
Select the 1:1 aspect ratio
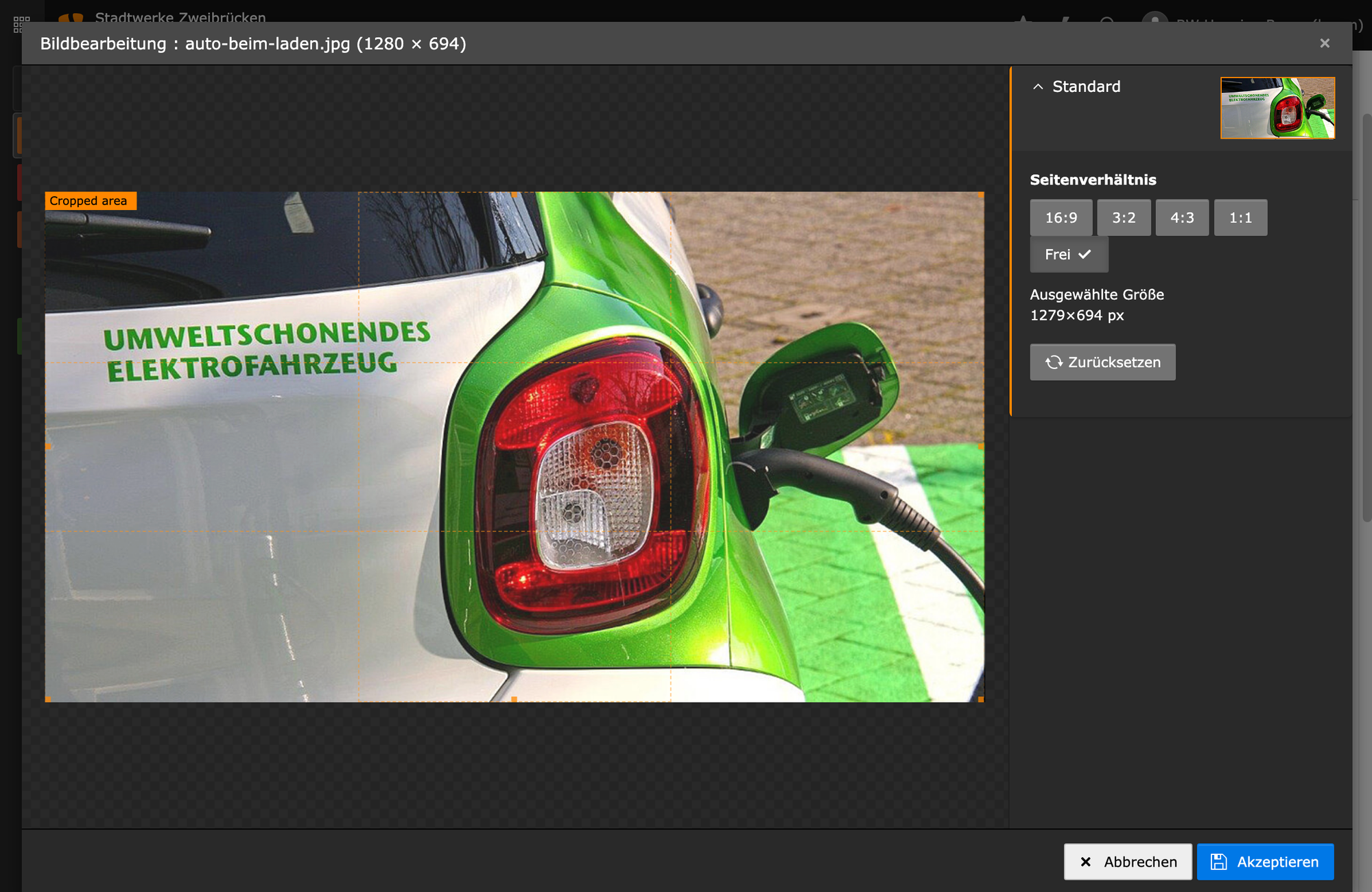click(1240, 218)
